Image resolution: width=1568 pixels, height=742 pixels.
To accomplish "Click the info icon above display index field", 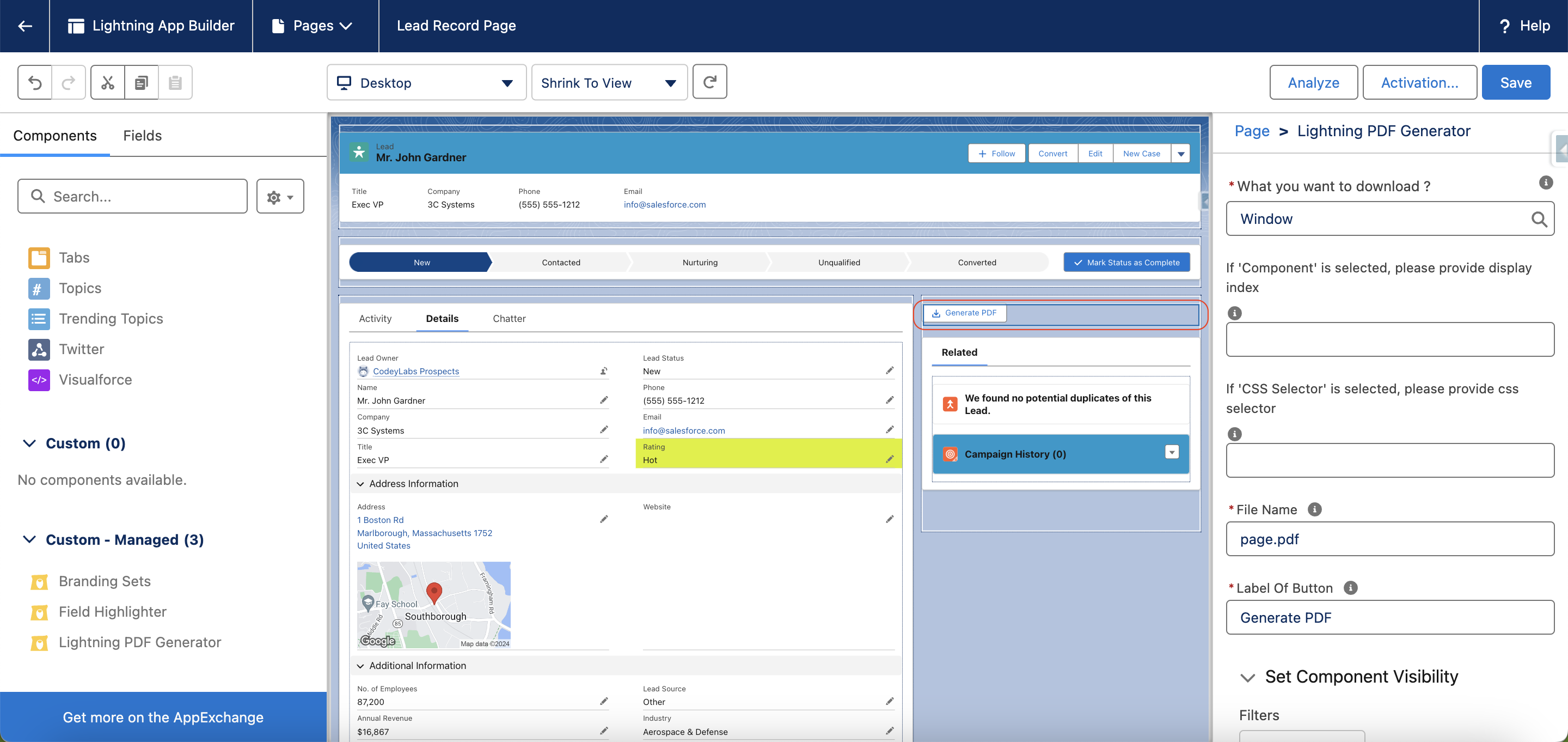I will tap(1234, 313).
